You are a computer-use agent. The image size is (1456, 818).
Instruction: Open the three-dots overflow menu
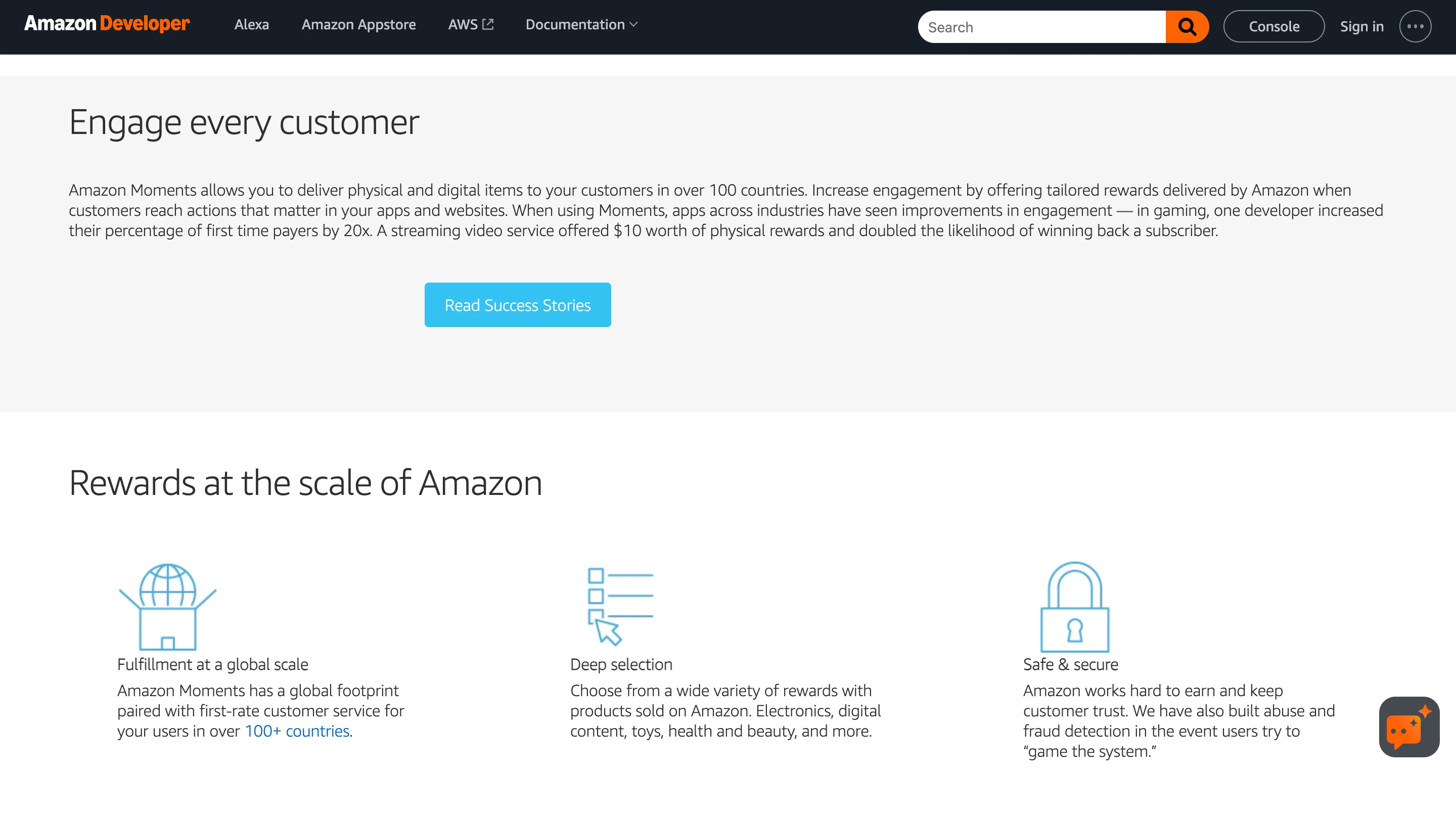click(x=1416, y=26)
